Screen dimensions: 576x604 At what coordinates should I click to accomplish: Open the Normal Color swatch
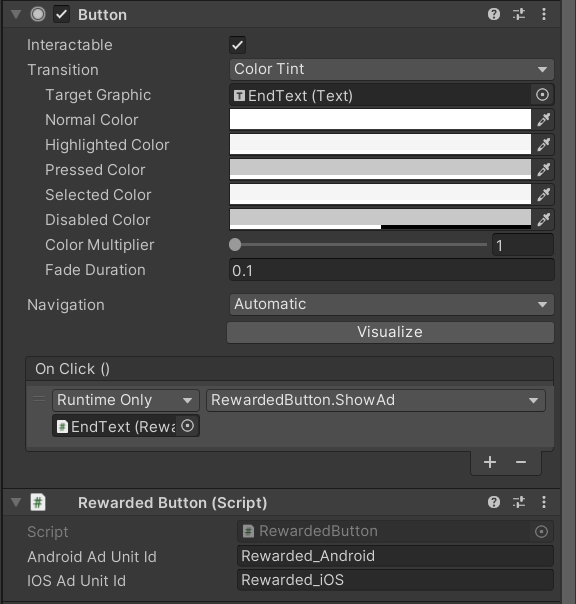(380, 119)
